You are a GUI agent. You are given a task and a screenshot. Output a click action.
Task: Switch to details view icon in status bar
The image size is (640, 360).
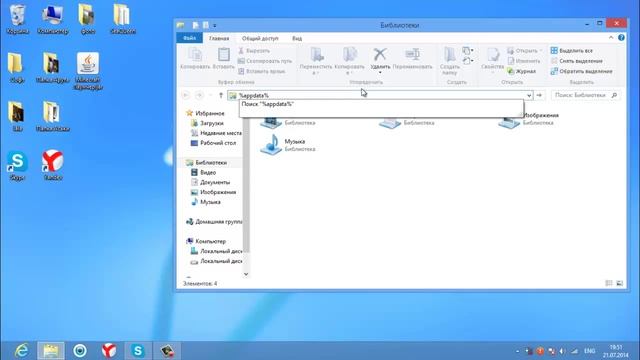pyautogui.click(x=609, y=283)
